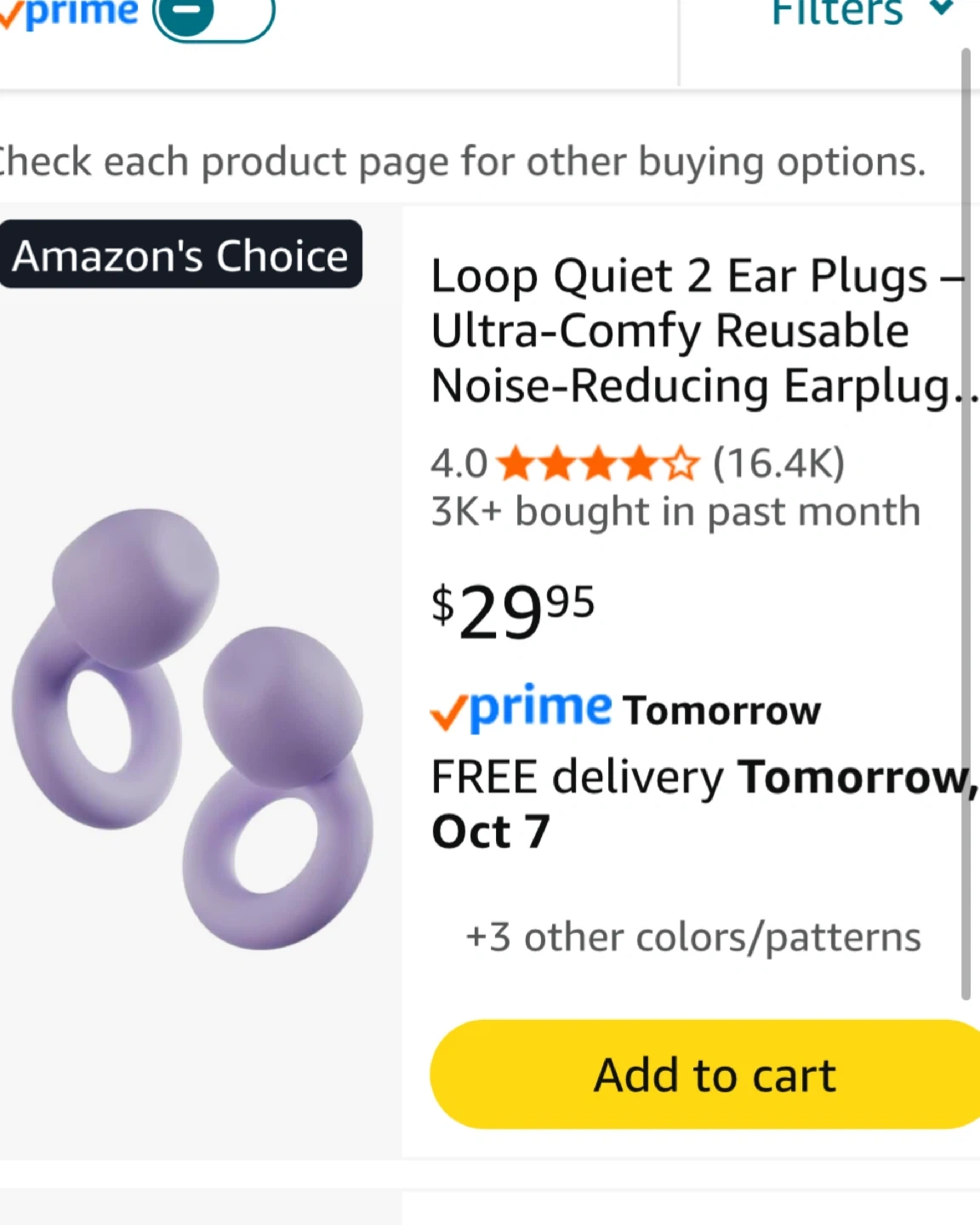The width and height of the screenshot is (980, 1225).
Task: View the +3 other colors/patterns options
Action: click(693, 937)
